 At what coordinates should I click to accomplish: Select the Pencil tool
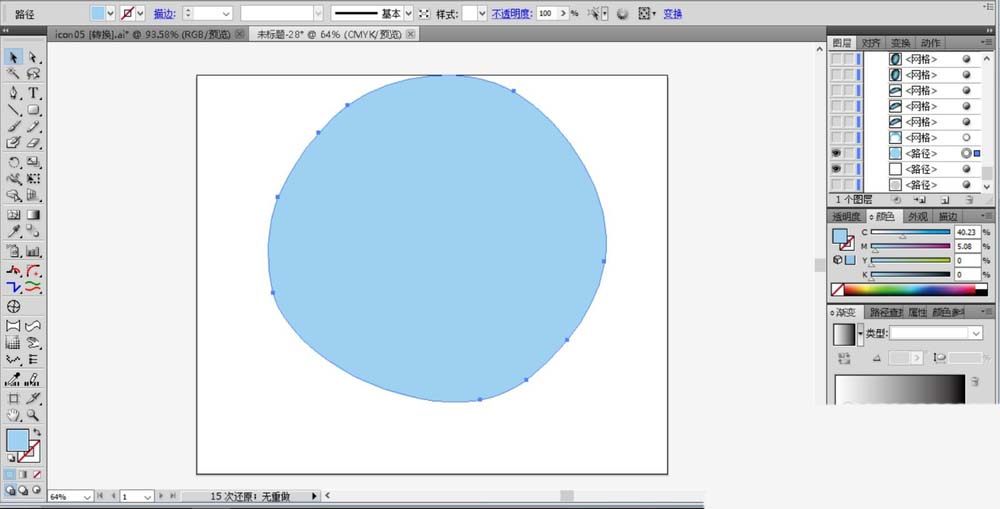point(33,126)
